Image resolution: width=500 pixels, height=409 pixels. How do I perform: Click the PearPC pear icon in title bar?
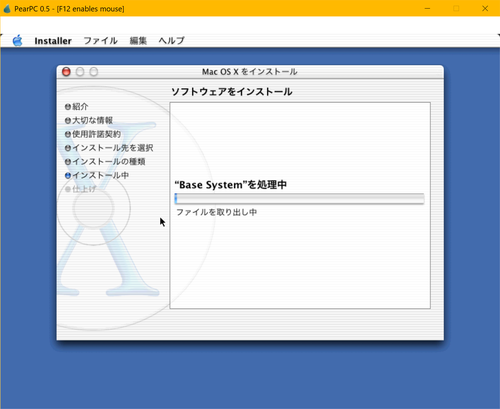[x=7, y=8]
